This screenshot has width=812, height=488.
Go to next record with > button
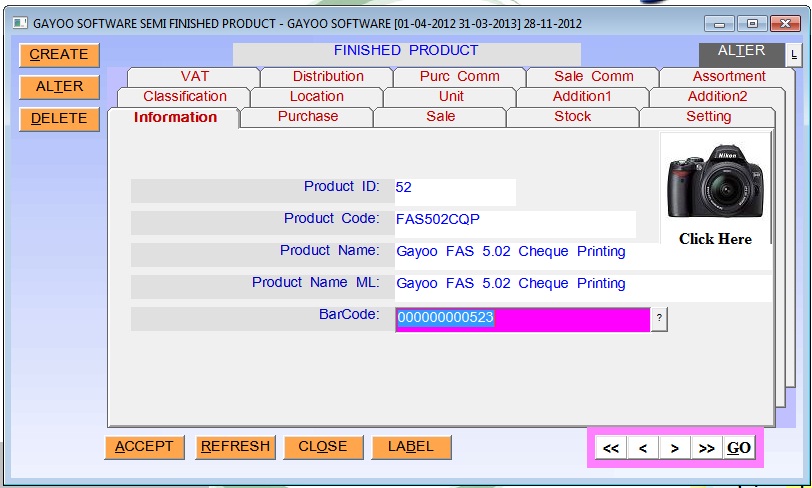[675, 448]
